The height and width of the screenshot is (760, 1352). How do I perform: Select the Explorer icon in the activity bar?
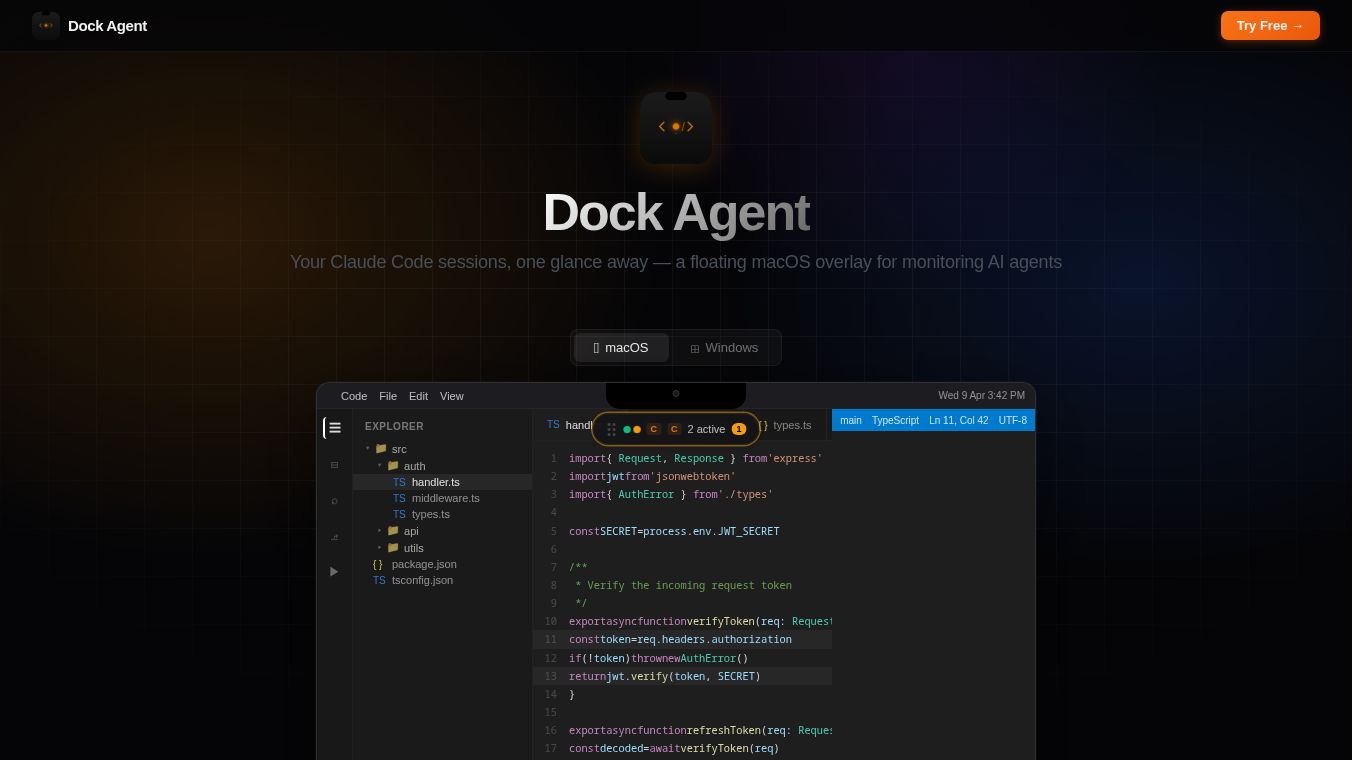pyautogui.click(x=335, y=427)
